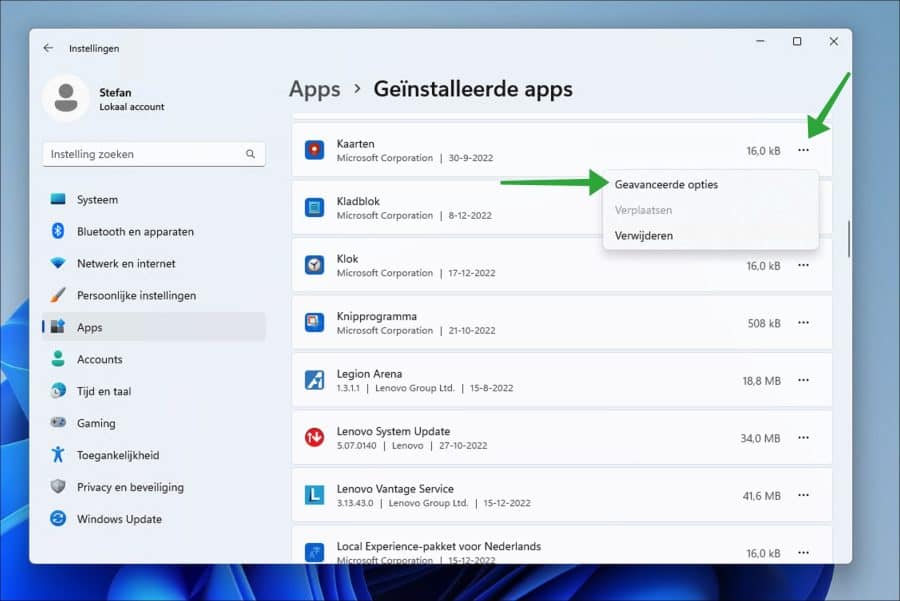Click the Gaming controller icon
Screen dimensions: 900x601
[58, 422]
